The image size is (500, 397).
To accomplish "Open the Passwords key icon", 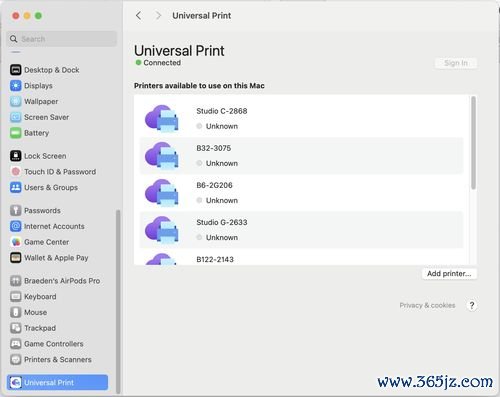I will coord(16,210).
